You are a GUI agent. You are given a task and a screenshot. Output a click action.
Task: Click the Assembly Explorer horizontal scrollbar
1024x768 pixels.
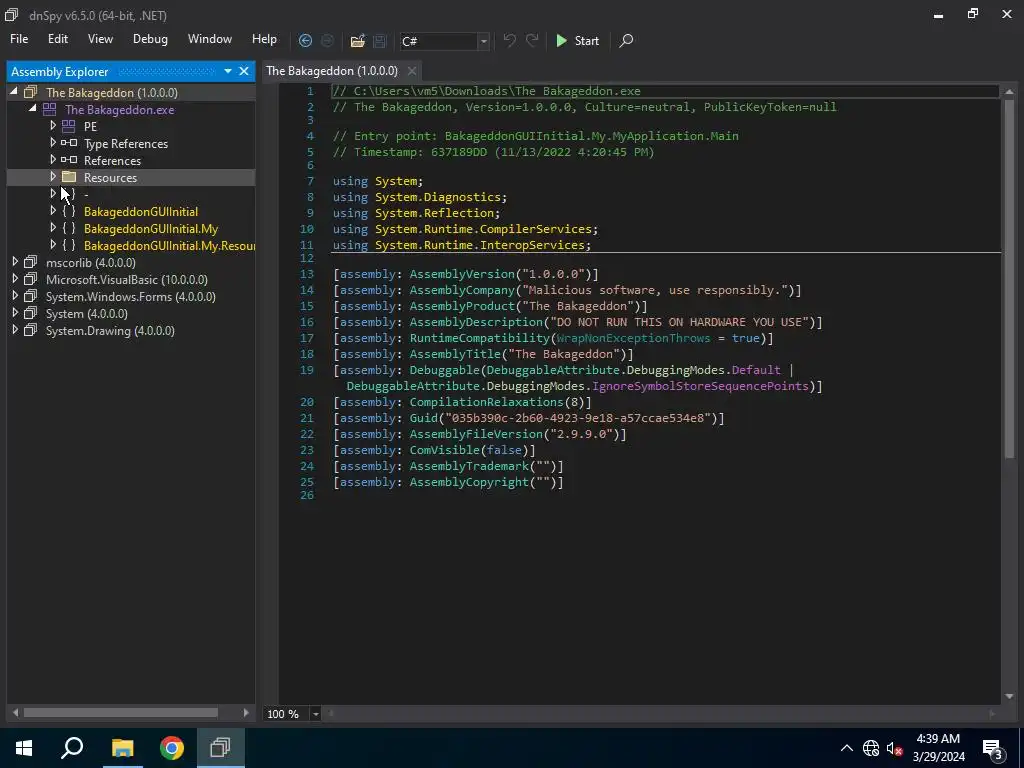point(121,712)
